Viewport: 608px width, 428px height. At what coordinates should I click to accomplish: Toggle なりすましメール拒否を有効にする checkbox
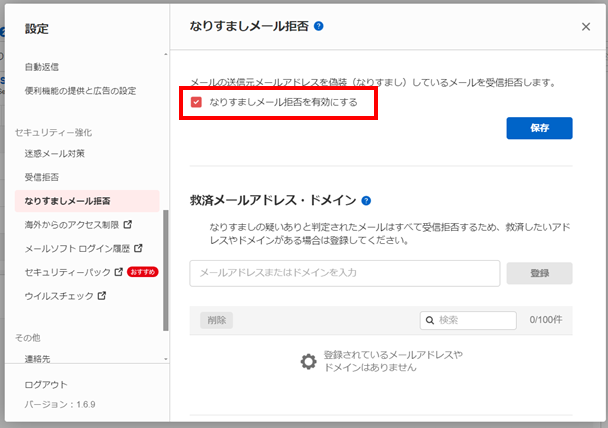pyautogui.click(x=197, y=102)
